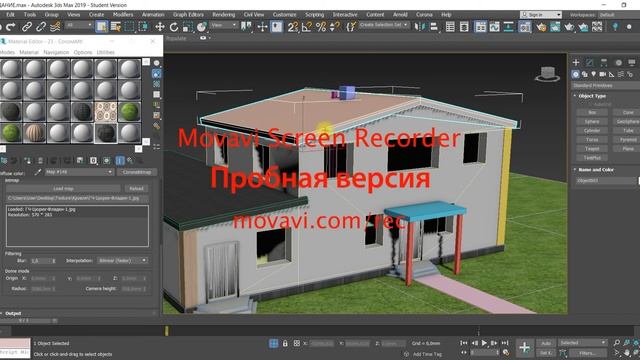
Task: Choose Rectangular Selection Region icon
Action: (129, 27)
